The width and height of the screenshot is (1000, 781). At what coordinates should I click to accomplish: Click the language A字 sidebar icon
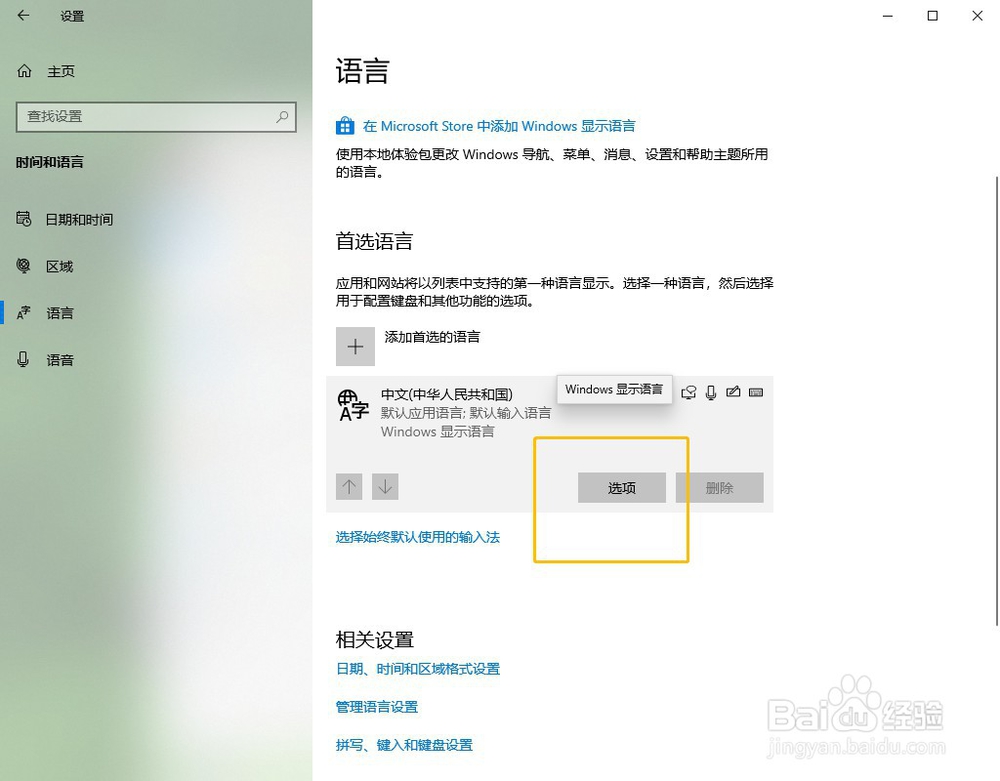(x=24, y=312)
